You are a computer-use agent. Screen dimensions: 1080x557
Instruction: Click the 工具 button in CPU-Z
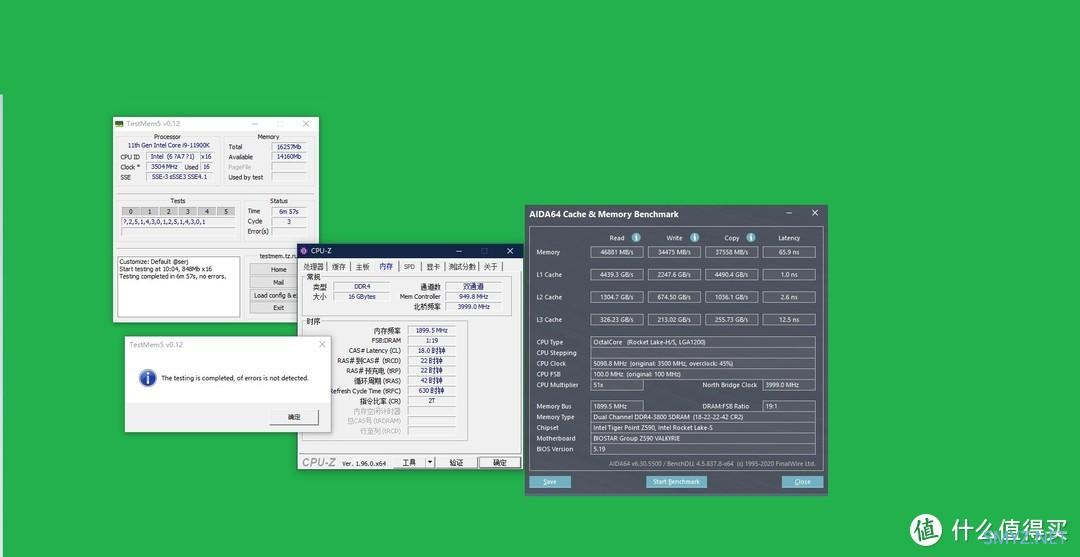(x=409, y=463)
